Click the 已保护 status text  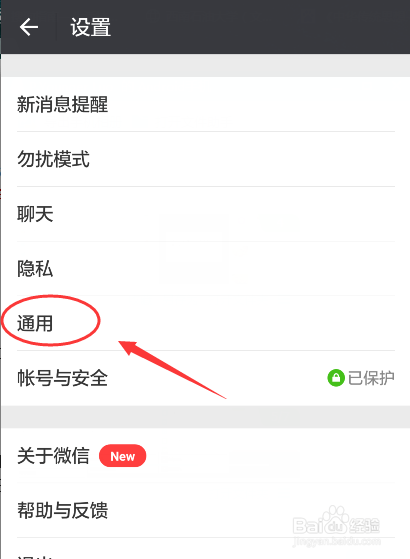[371, 378]
